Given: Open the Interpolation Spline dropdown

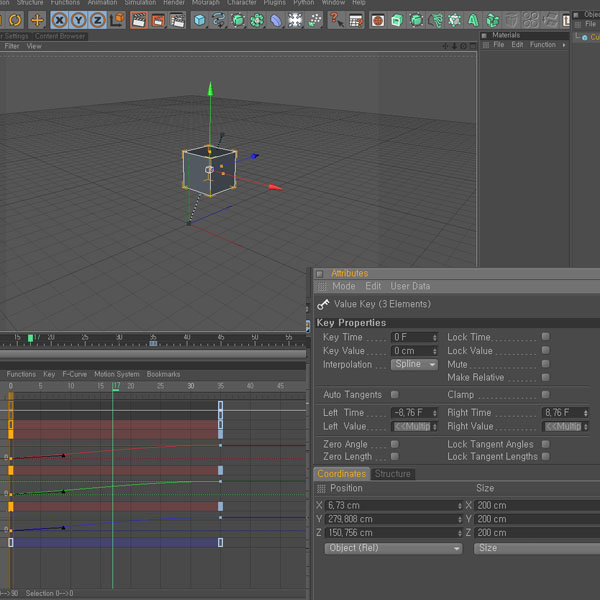Looking at the screenshot, I should [415, 365].
